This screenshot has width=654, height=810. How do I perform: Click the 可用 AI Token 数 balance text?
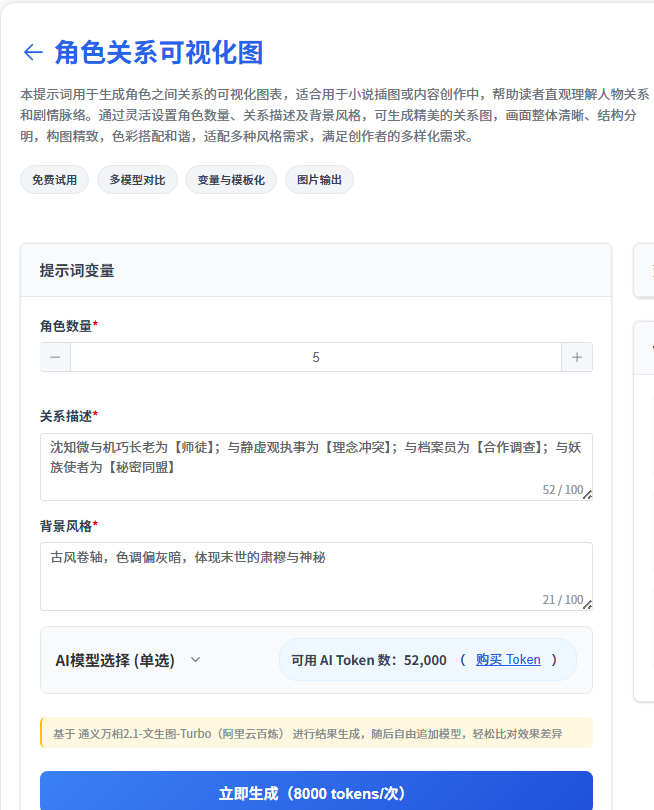pyautogui.click(x=369, y=660)
